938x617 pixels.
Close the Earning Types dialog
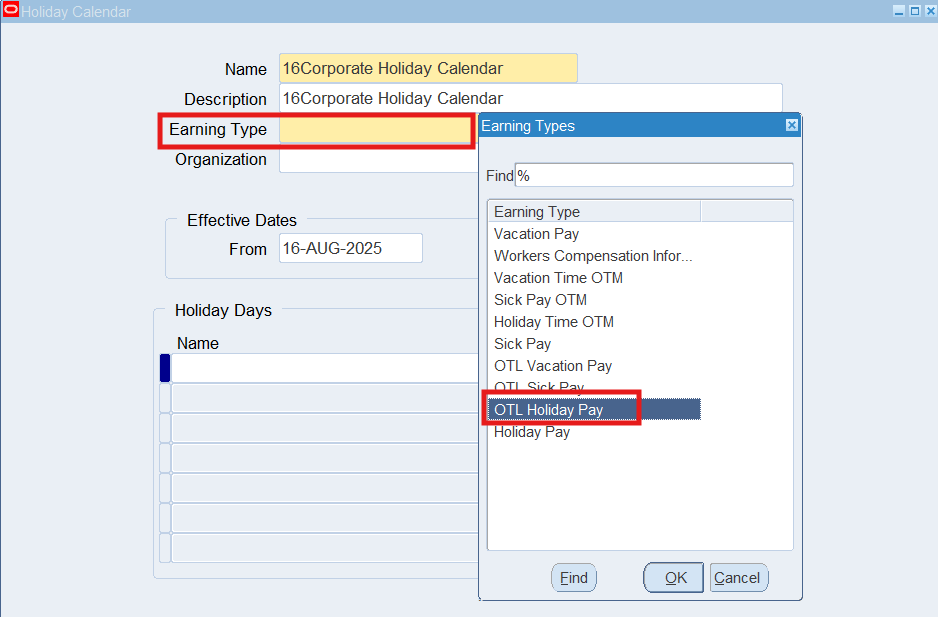pos(791,126)
